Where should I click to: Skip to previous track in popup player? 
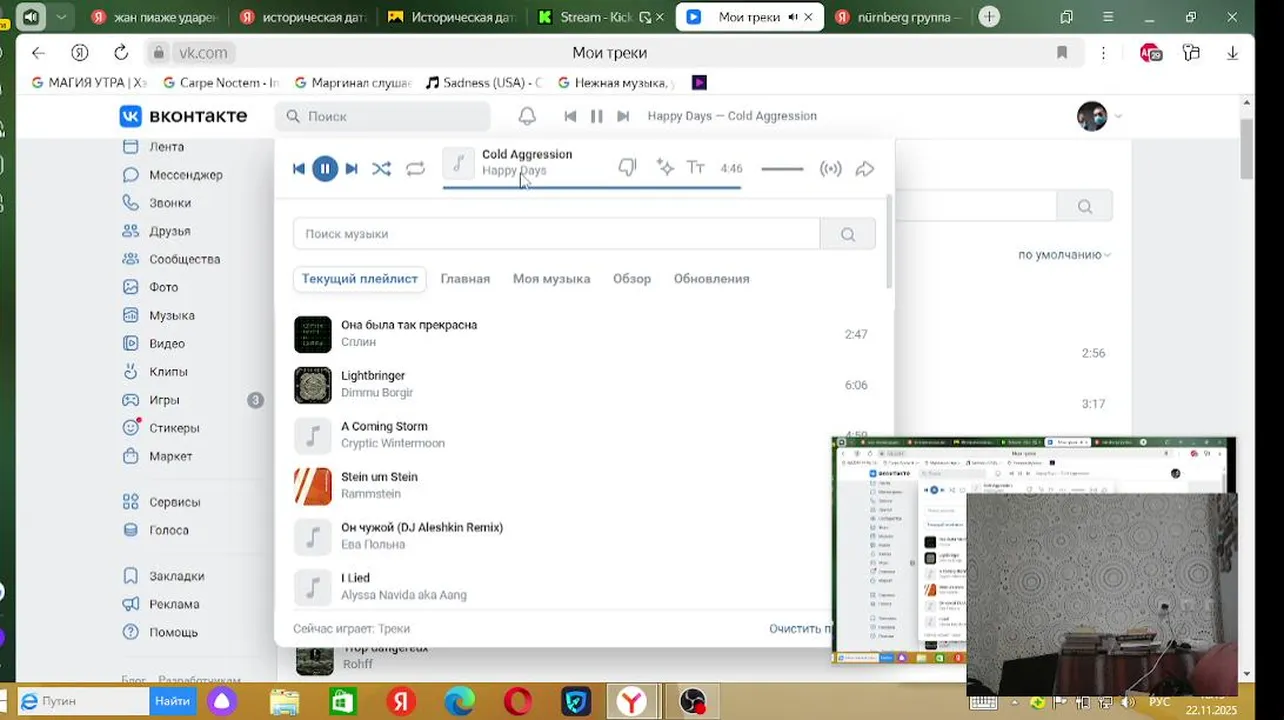(x=298, y=169)
